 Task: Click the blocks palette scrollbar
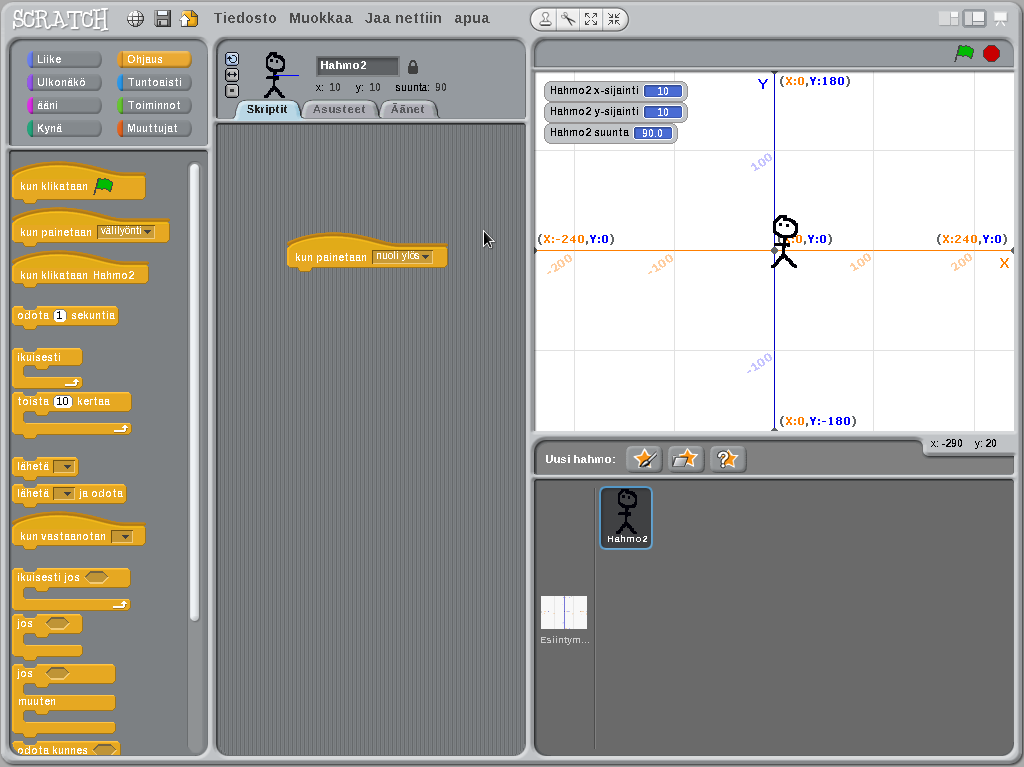point(194,392)
